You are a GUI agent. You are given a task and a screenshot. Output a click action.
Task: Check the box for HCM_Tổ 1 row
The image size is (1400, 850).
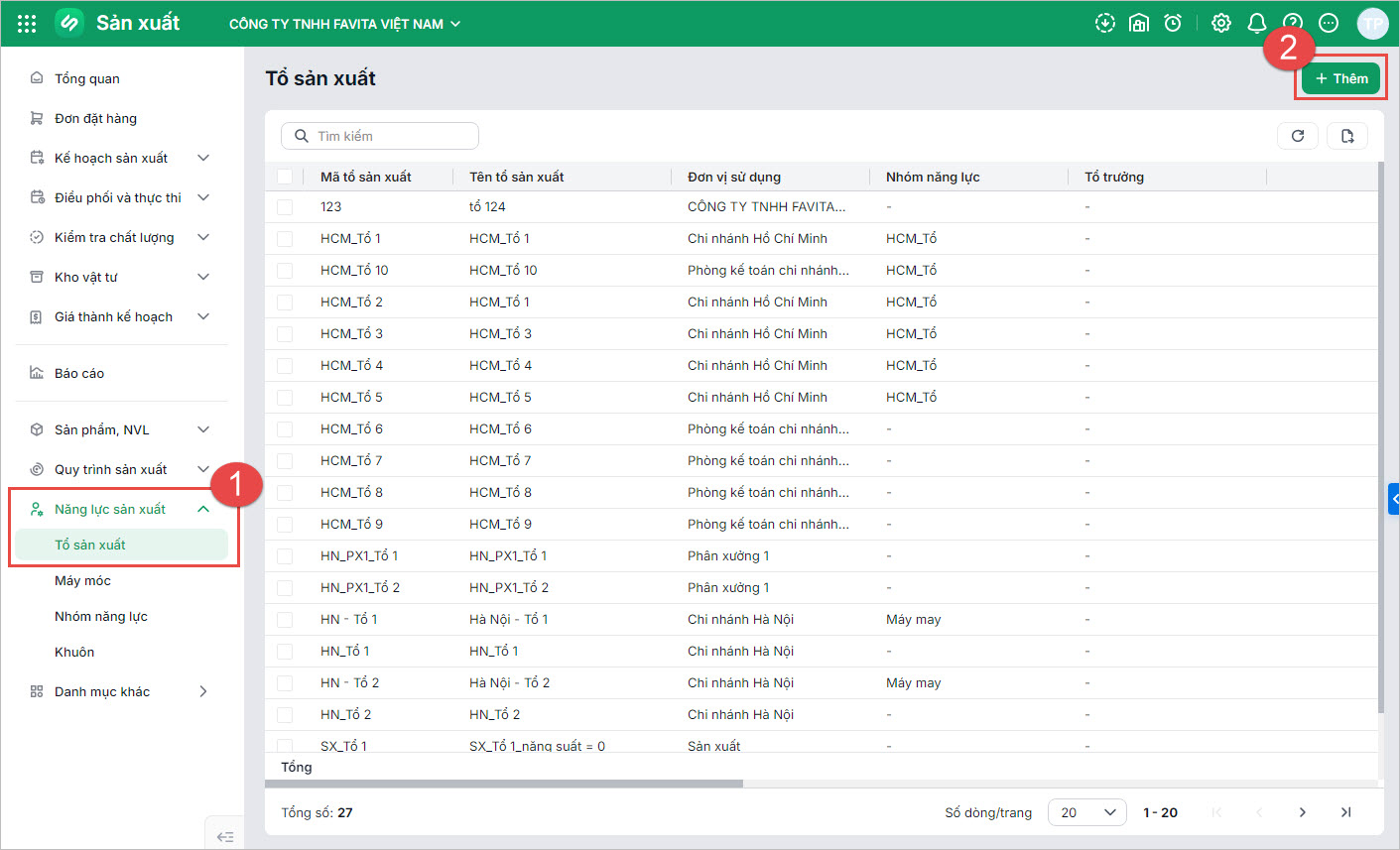click(x=285, y=239)
